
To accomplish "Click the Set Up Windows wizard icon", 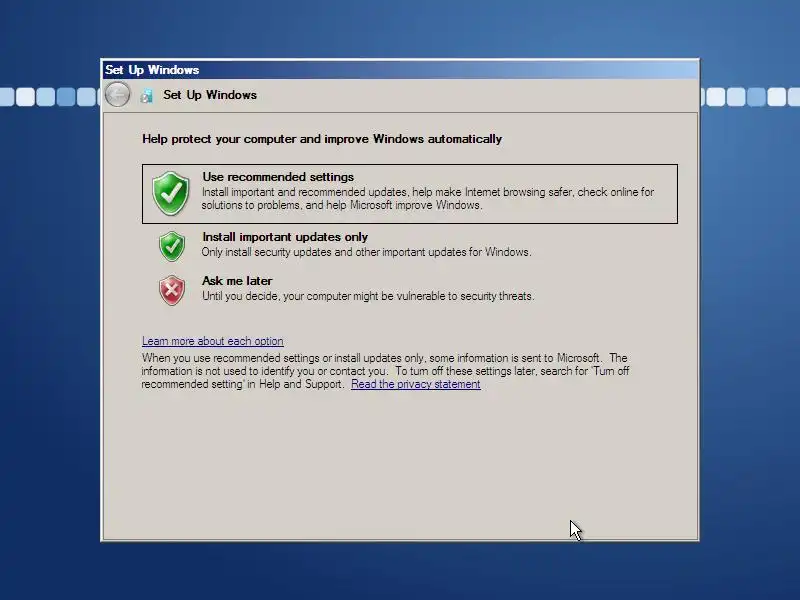I will [x=146, y=95].
